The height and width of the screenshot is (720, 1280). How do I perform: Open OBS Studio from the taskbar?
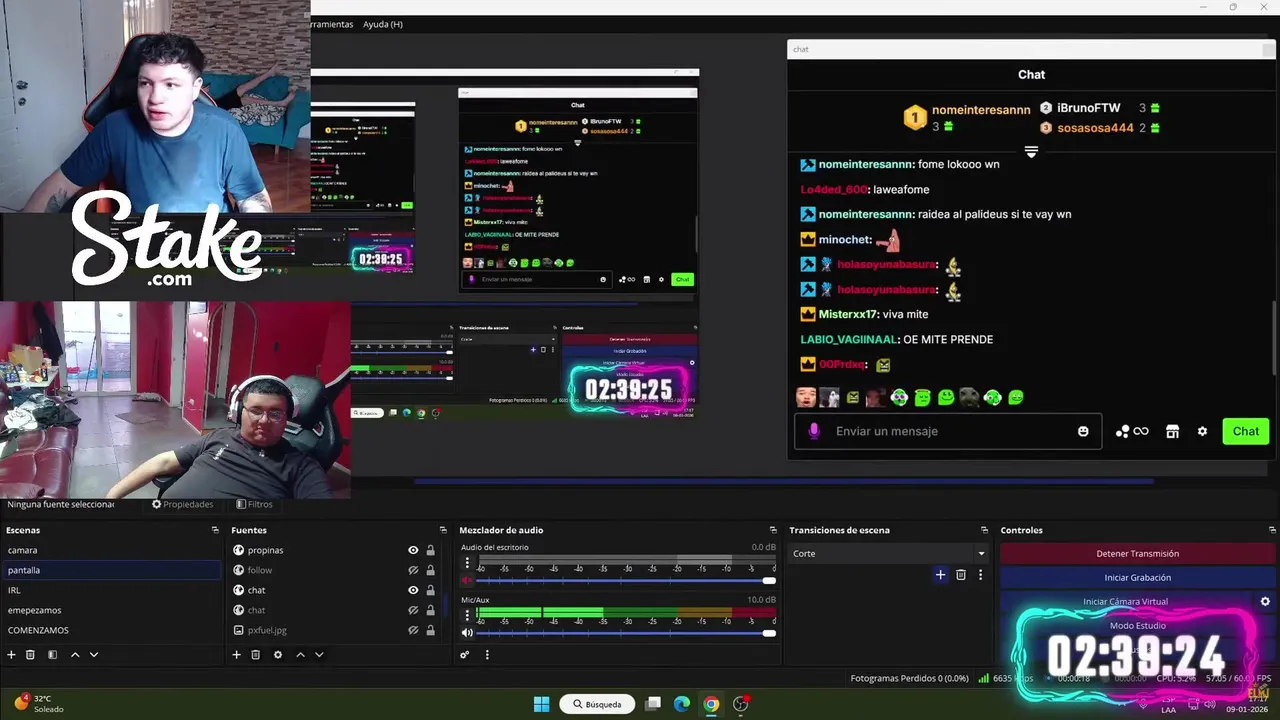click(x=741, y=704)
